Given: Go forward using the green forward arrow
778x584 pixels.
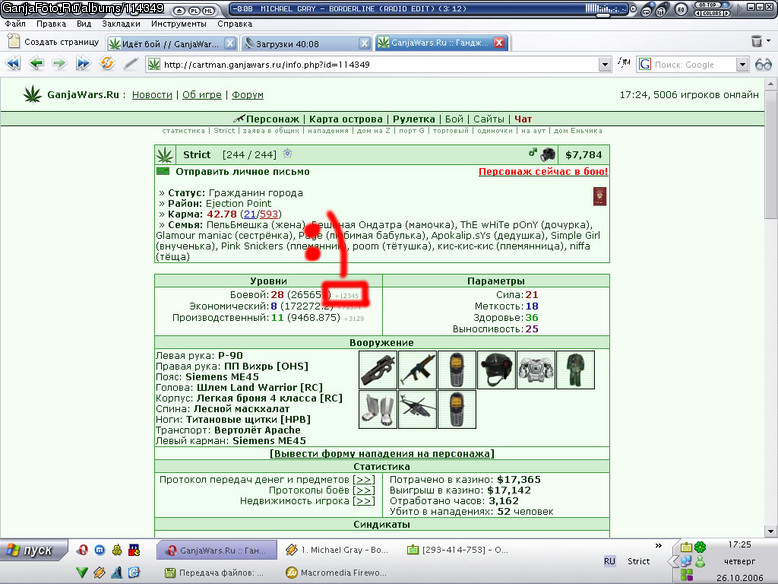Looking at the screenshot, I should (x=59, y=64).
